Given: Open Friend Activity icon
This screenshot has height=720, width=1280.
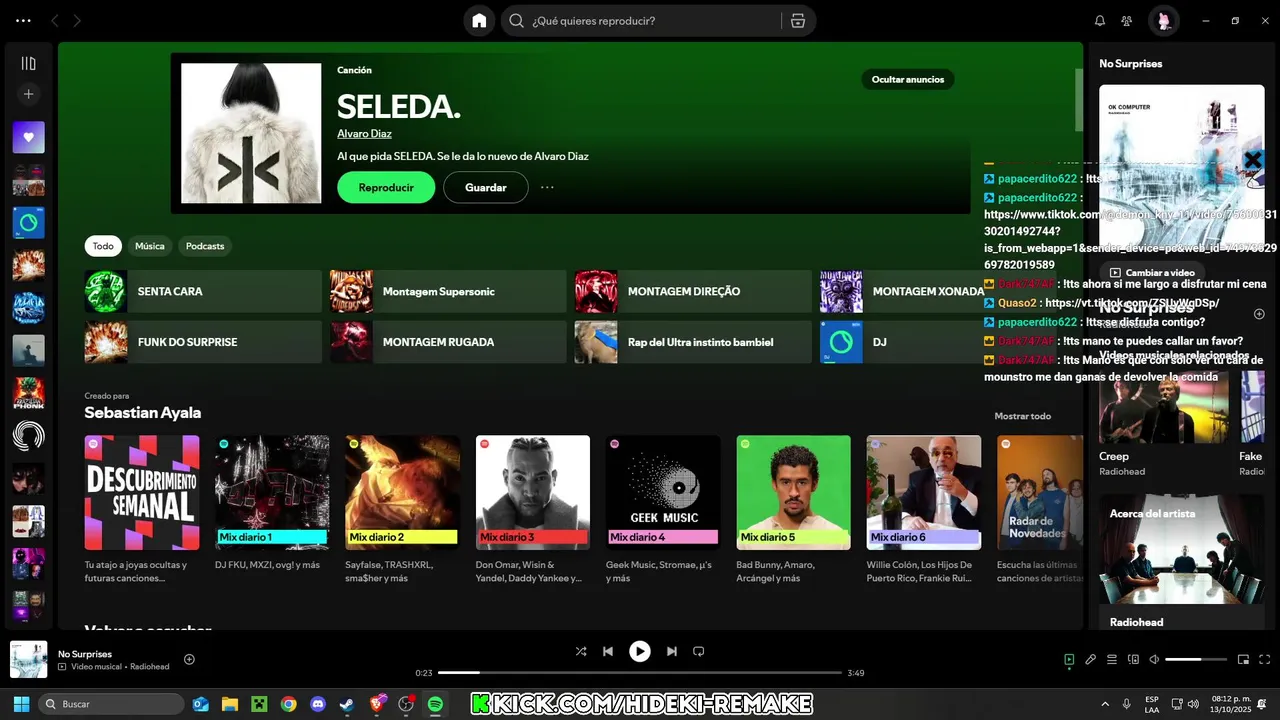Looking at the screenshot, I should tap(1127, 21).
